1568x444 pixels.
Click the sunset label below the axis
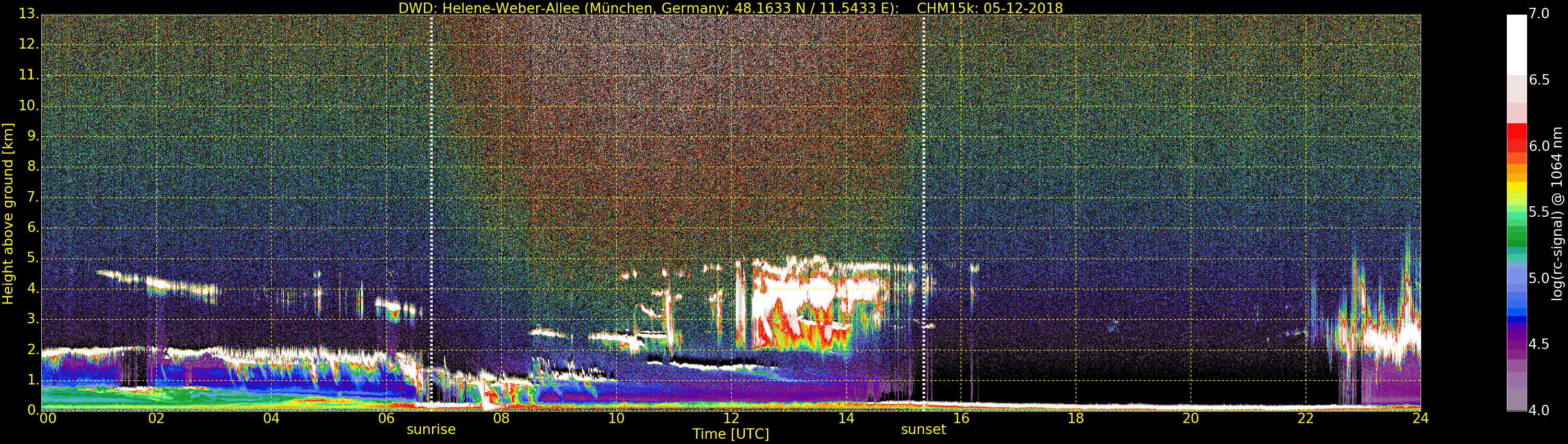(x=924, y=429)
